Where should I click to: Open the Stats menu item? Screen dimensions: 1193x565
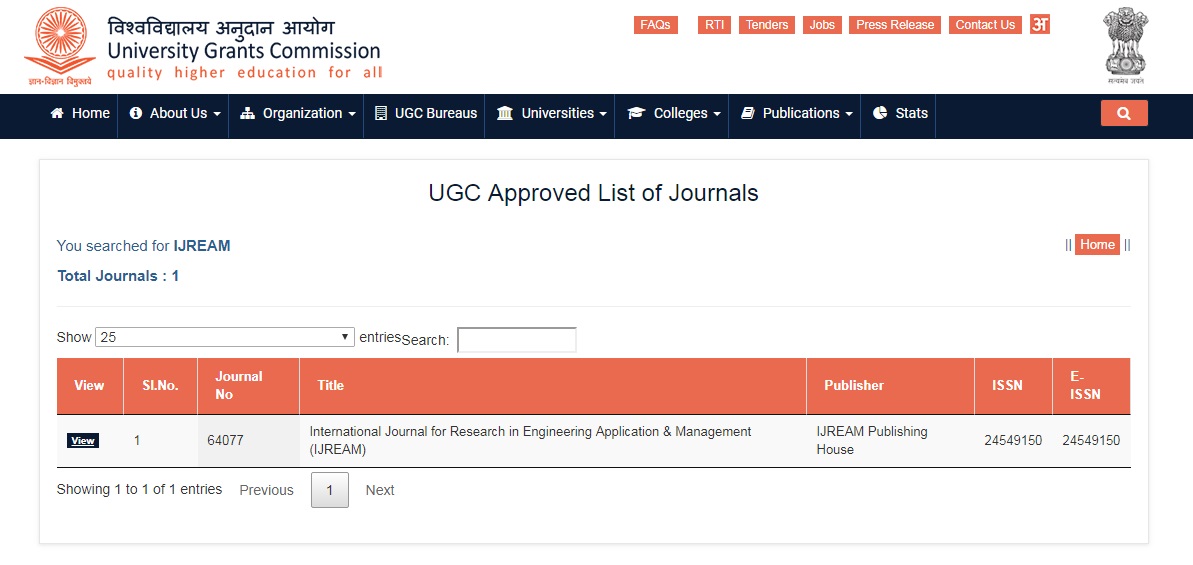pos(900,113)
